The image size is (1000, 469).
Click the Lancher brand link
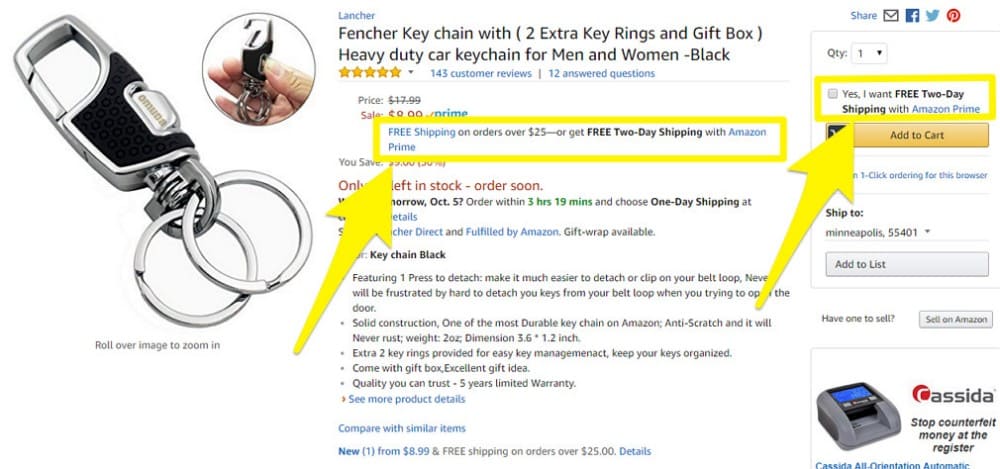tap(356, 16)
